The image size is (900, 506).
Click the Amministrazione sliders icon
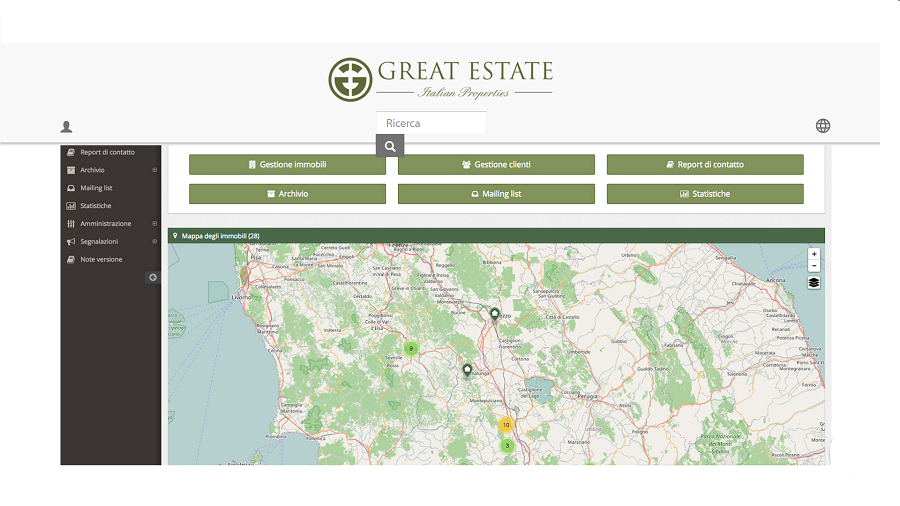71,223
